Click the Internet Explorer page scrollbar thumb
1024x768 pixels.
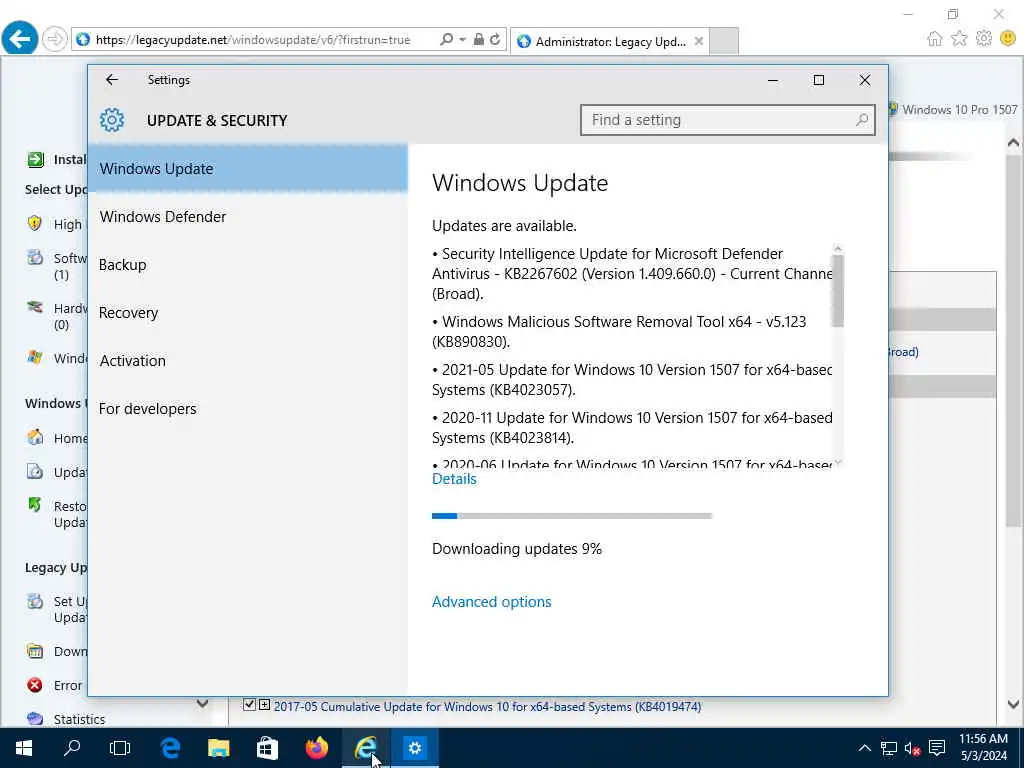tap(1014, 340)
